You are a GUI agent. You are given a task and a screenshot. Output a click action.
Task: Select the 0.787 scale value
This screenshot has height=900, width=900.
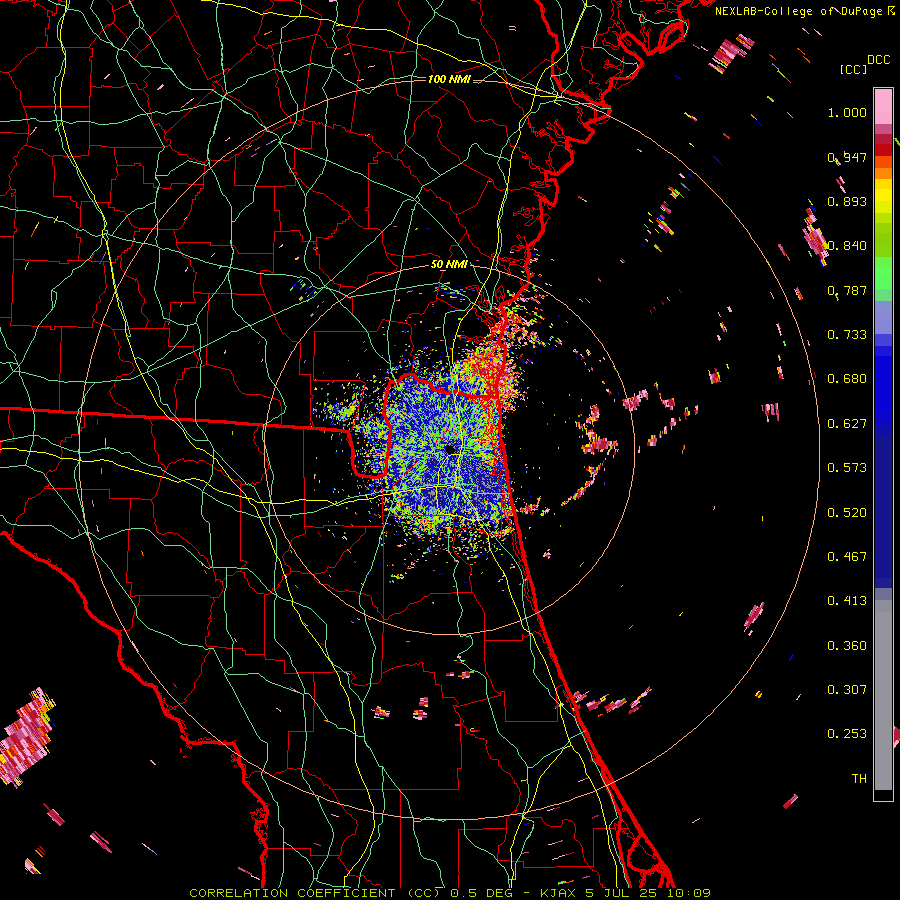847,290
